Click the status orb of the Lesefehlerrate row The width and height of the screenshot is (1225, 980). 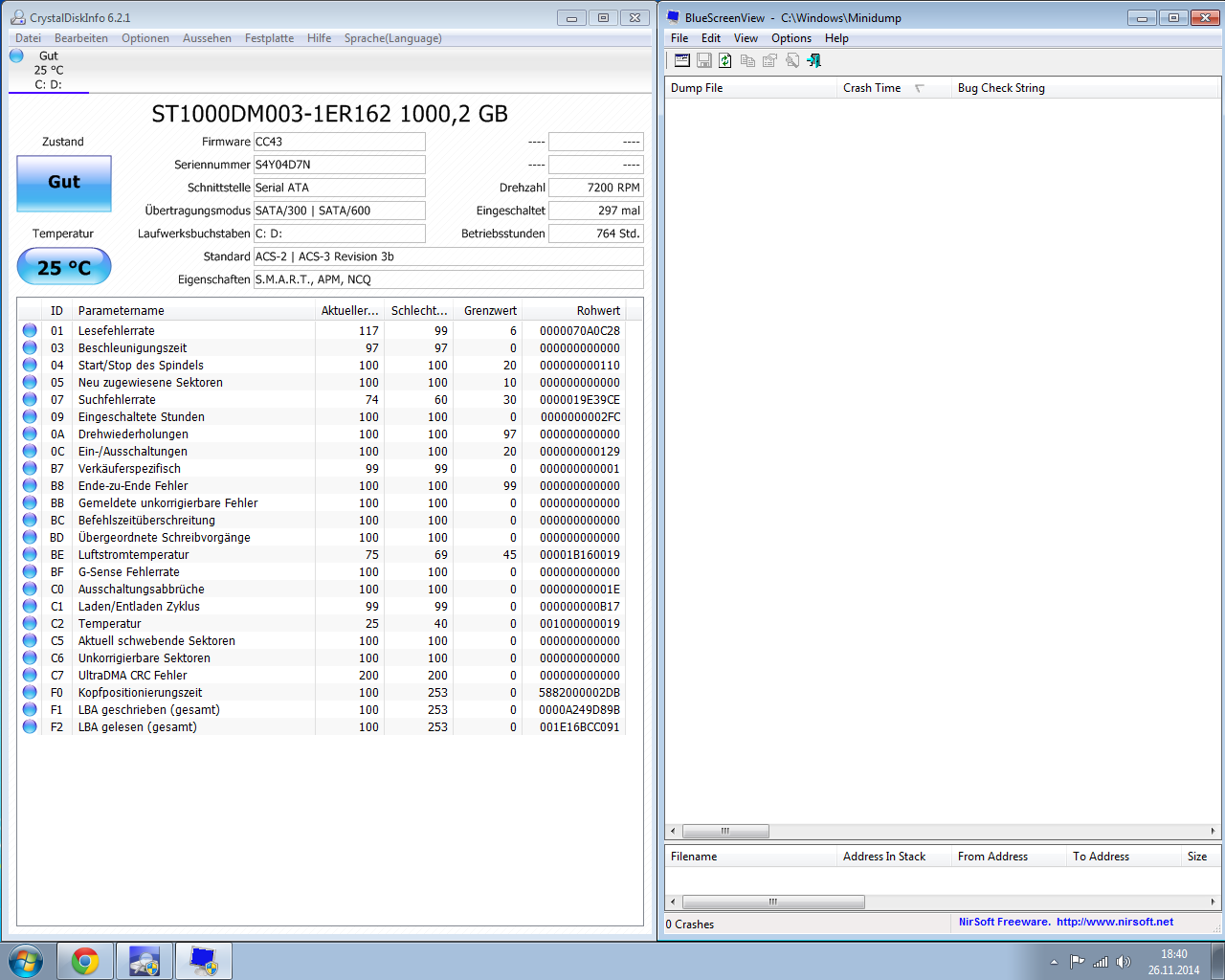coord(30,330)
